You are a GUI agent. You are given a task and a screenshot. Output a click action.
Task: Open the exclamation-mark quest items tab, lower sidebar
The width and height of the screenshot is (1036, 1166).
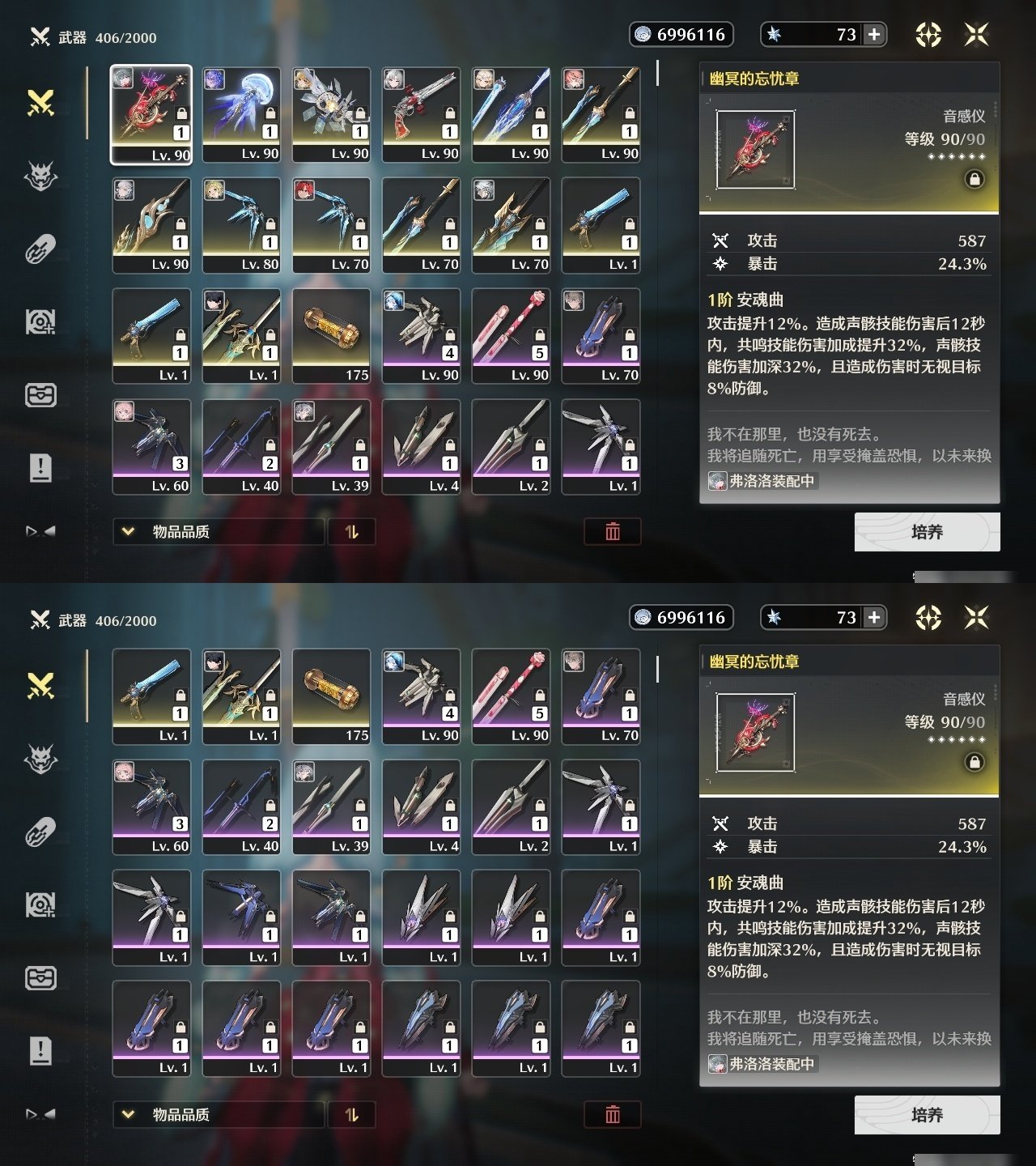click(x=40, y=1051)
